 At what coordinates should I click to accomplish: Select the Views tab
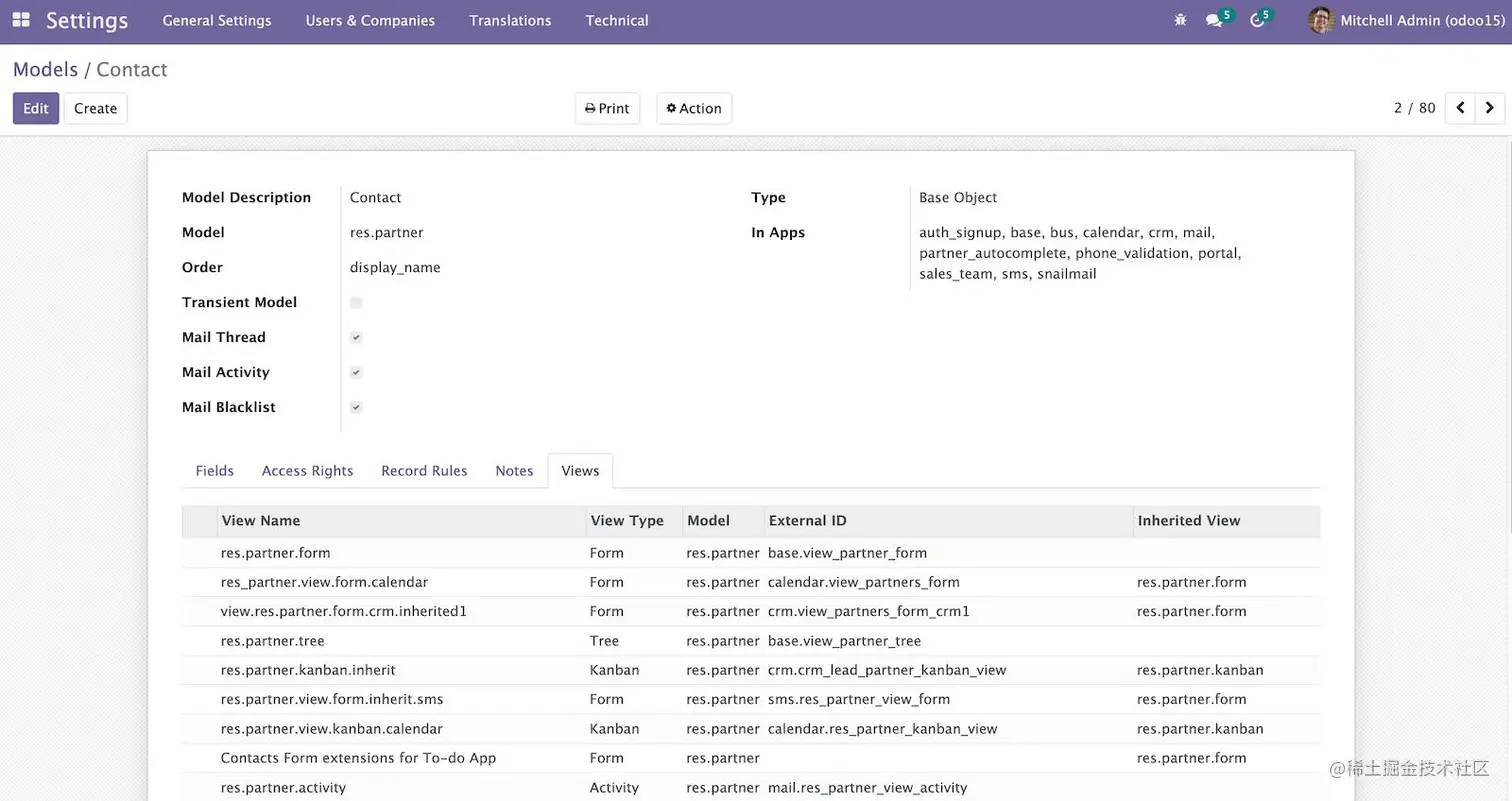tap(580, 471)
